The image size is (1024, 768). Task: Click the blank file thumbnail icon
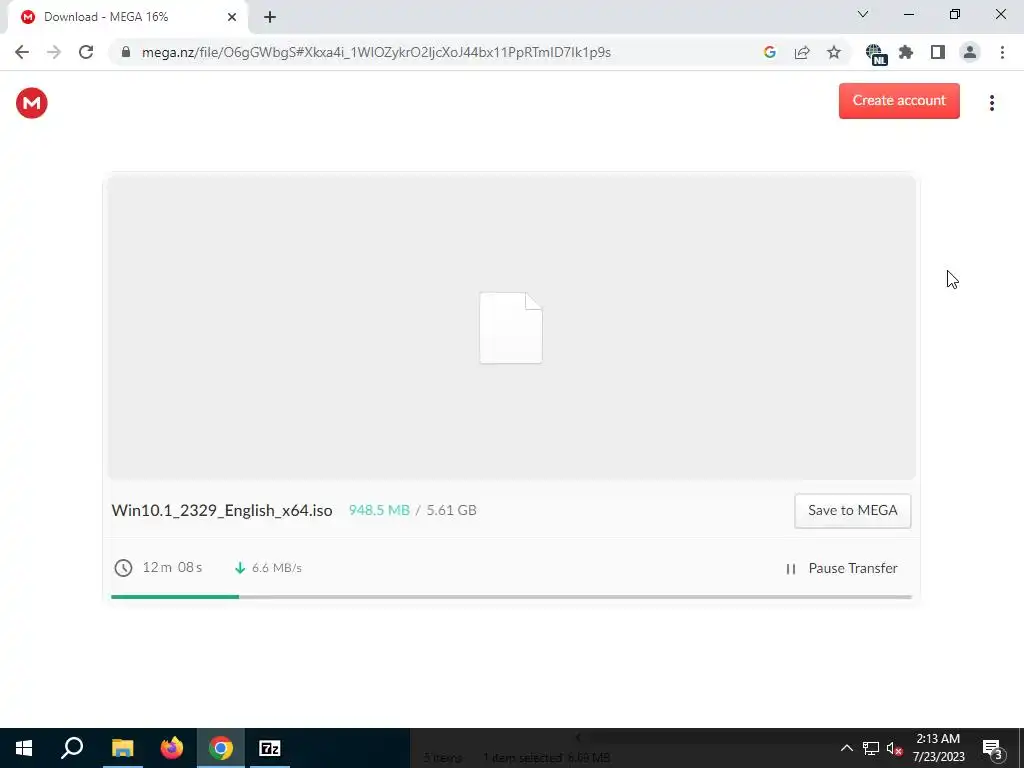point(511,328)
